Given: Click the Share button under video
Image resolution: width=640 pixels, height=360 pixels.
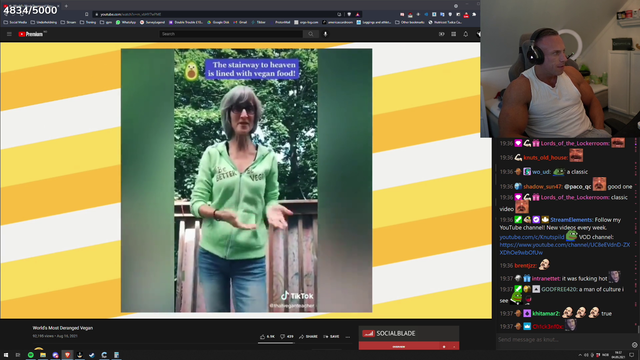Looking at the screenshot, I should [308, 337].
